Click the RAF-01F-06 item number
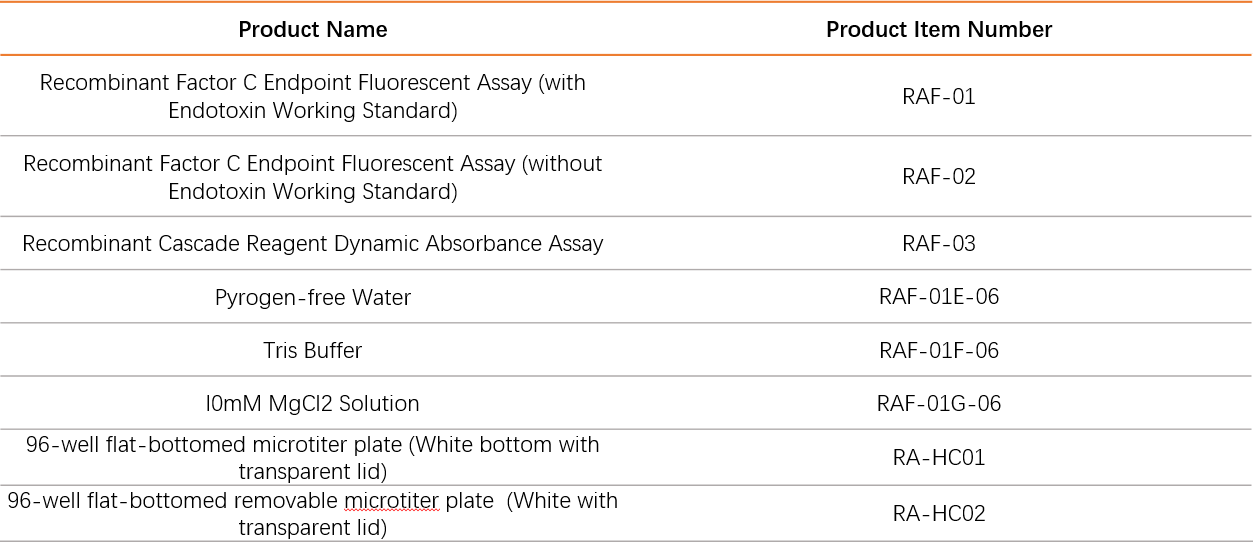1253x543 pixels. click(x=939, y=351)
